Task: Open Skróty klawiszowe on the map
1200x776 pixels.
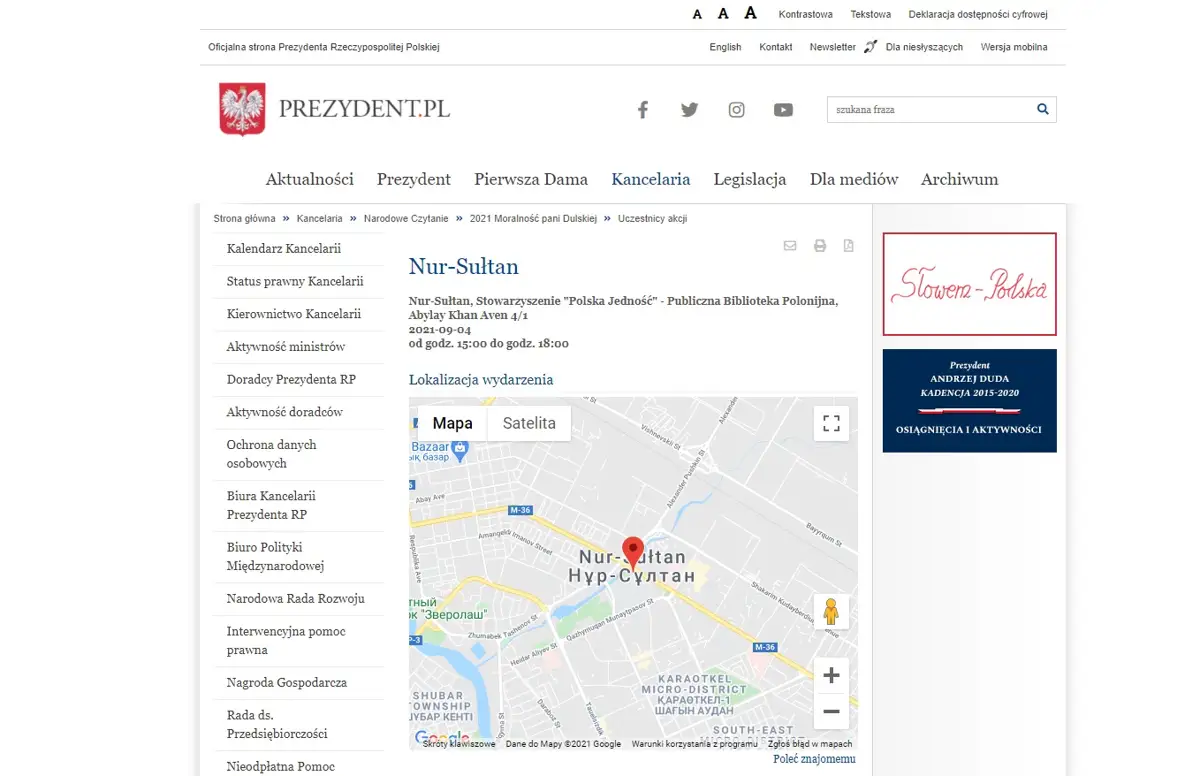Action: [459, 744]
